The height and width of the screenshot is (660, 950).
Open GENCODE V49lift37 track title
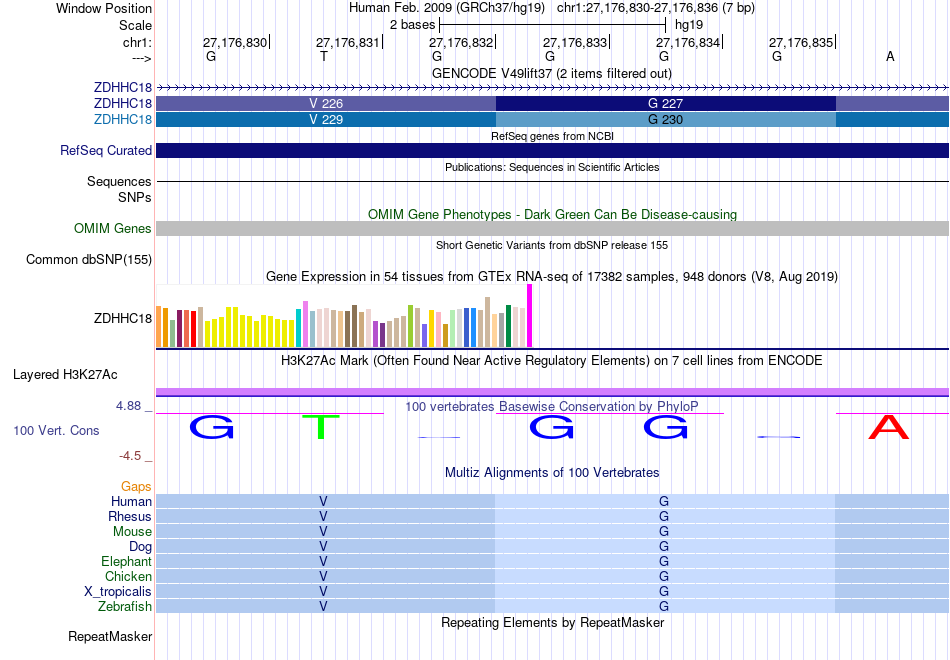pos(551,73)
